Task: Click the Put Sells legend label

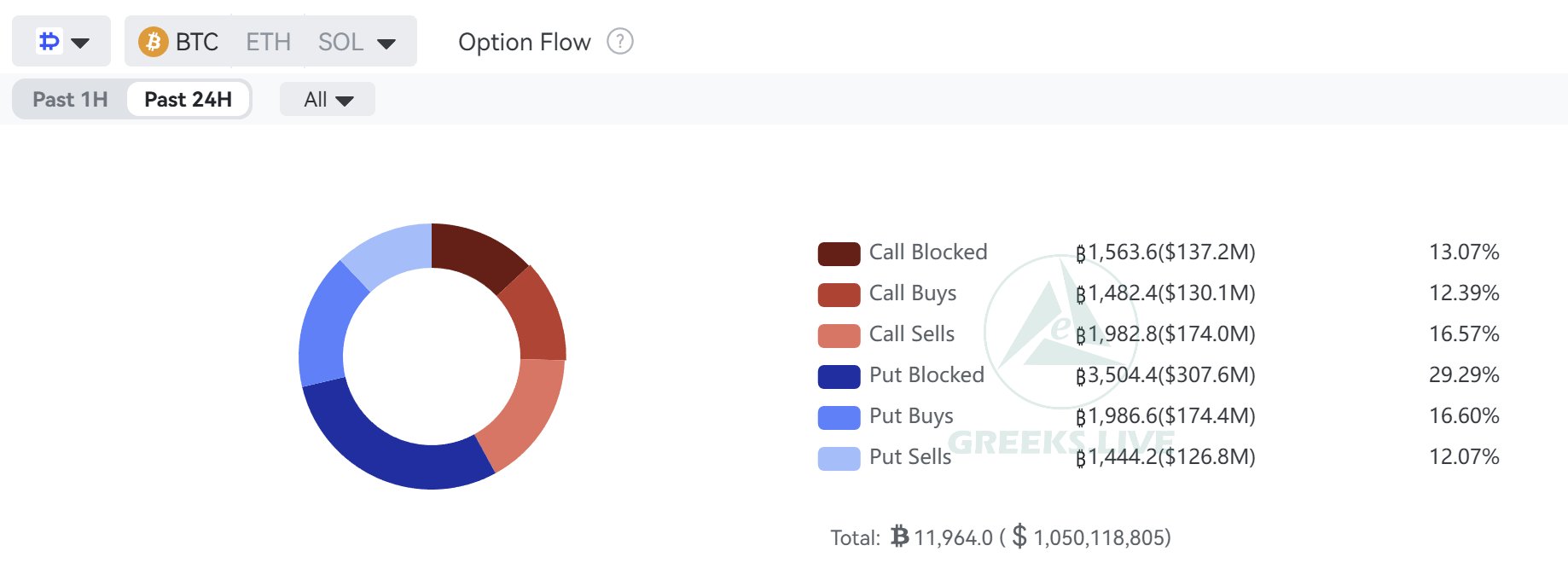Action: pos(909,456)
